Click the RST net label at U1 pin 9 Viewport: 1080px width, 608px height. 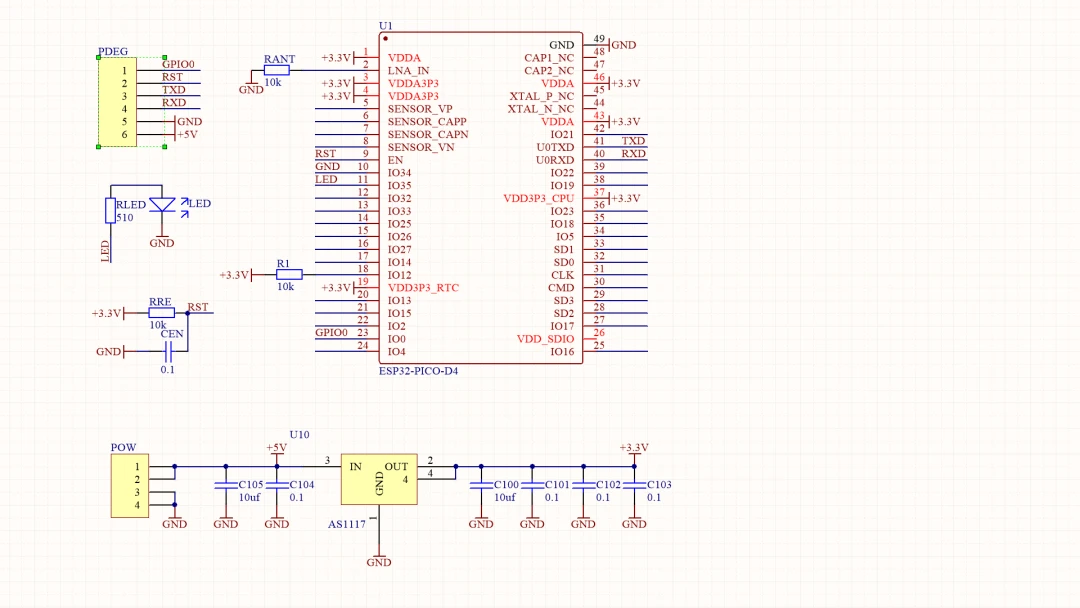coord(326,154)
